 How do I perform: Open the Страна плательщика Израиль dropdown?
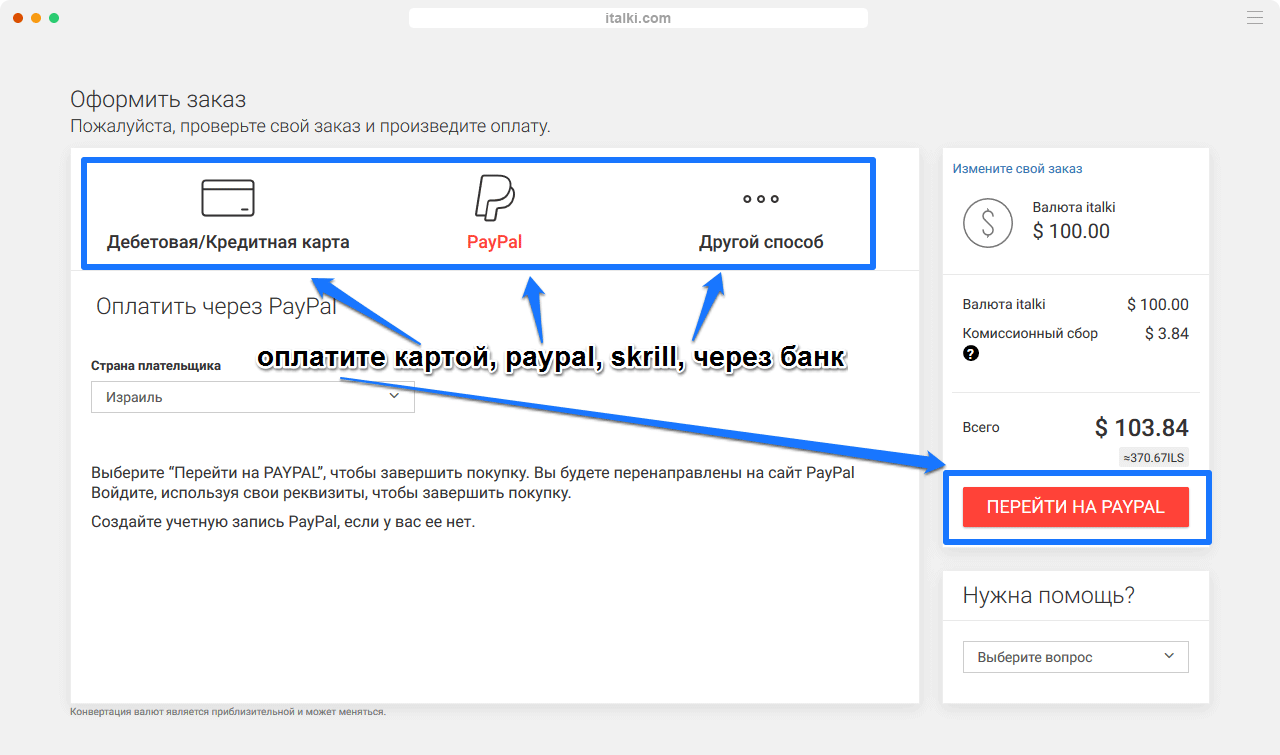click(x=252, y=397)
